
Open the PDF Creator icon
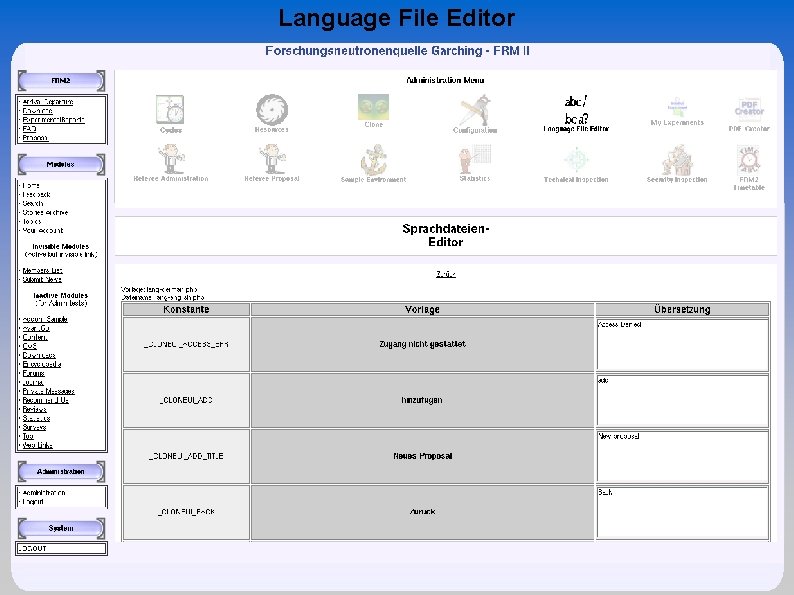[749, 109]
